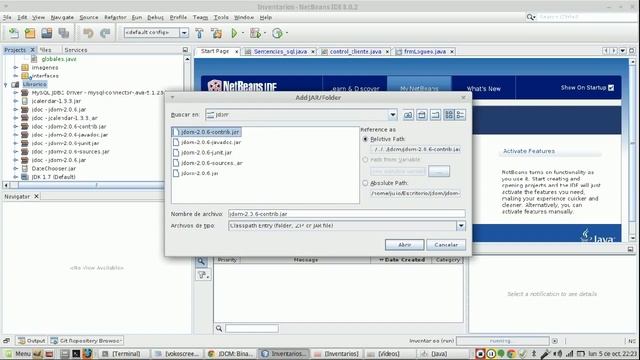Screen dimensions: 640x360
Task: Click the Action Items filter text field
Action: (252, 328)
